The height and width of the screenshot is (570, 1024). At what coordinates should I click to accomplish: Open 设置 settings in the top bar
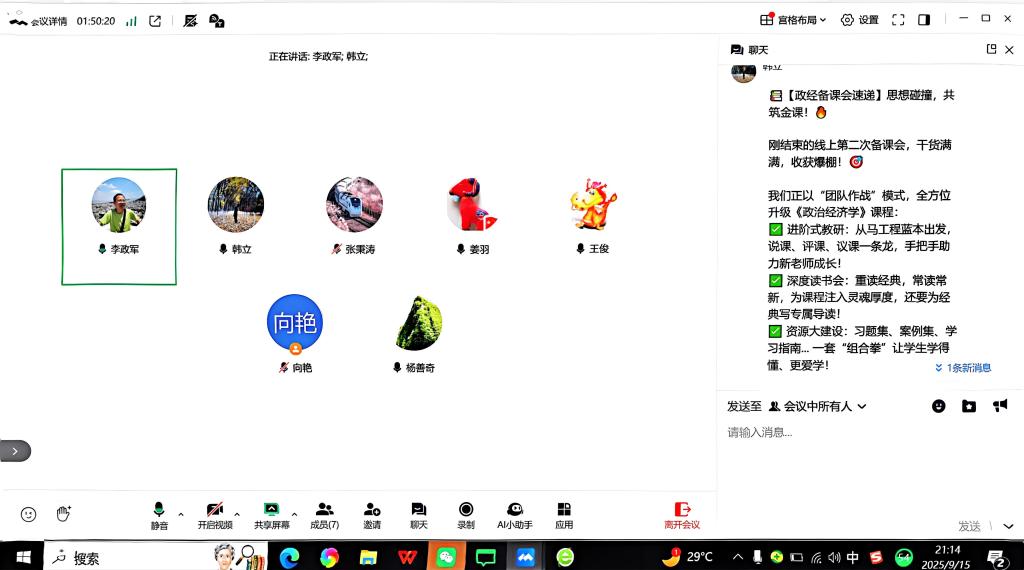click(x=859, y=20)
